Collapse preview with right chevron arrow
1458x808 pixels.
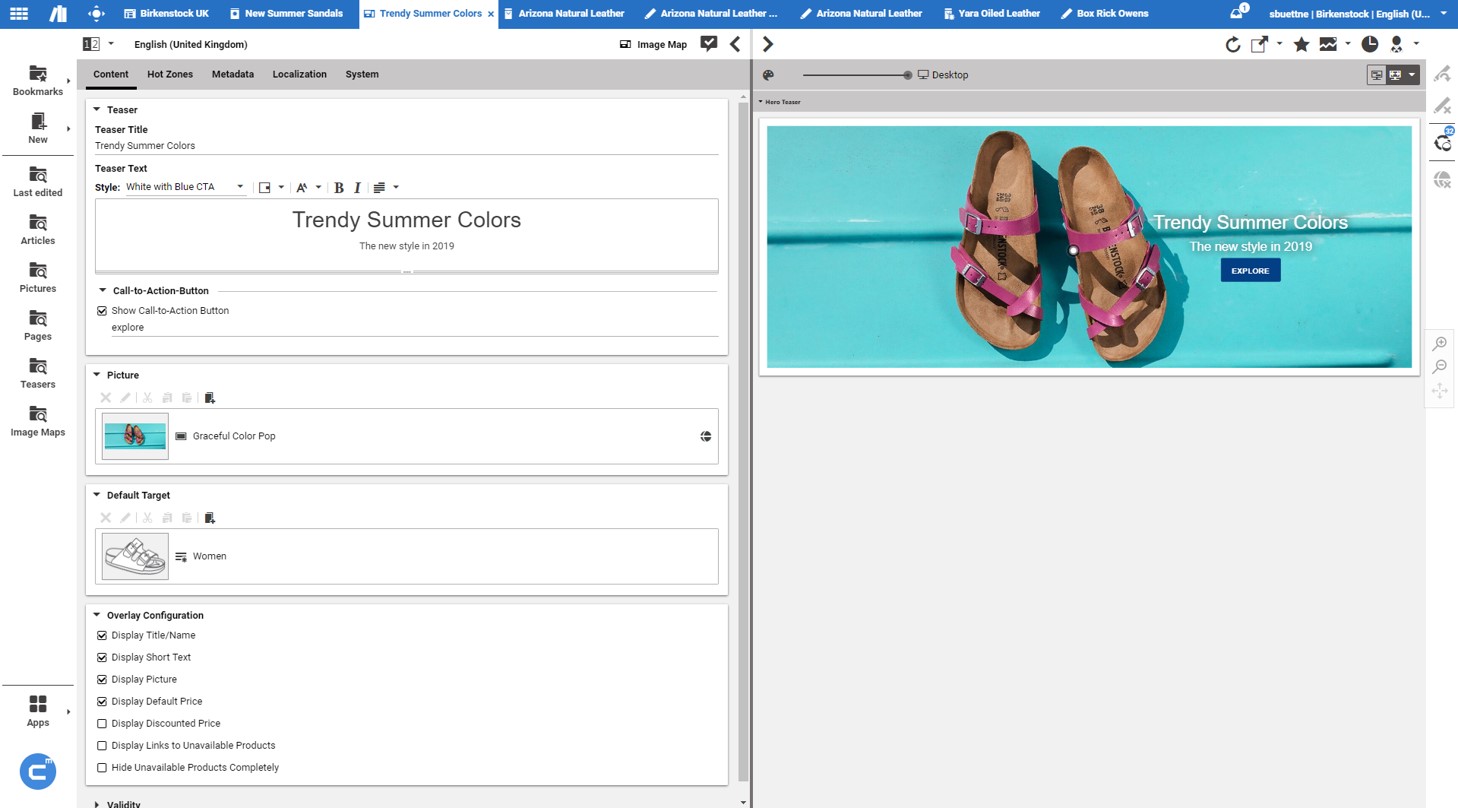768,44
